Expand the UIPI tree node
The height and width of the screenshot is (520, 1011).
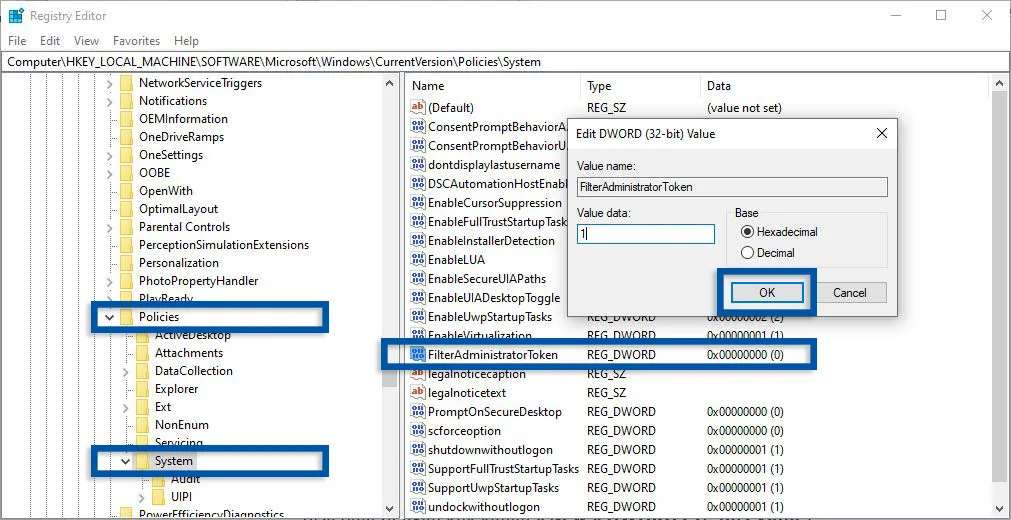click(x=142, y=497)
